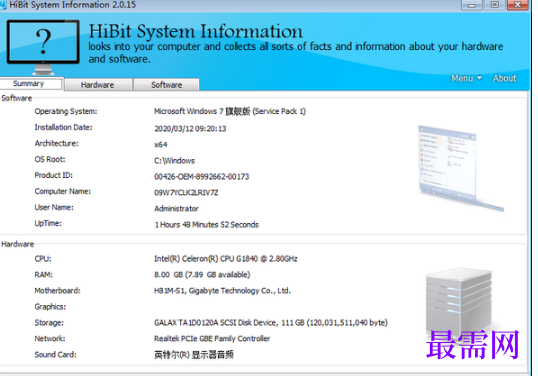The height and width of the screenshot is (376, 538).
Task: Click the User Name label
Action: (x=54, y=207)
